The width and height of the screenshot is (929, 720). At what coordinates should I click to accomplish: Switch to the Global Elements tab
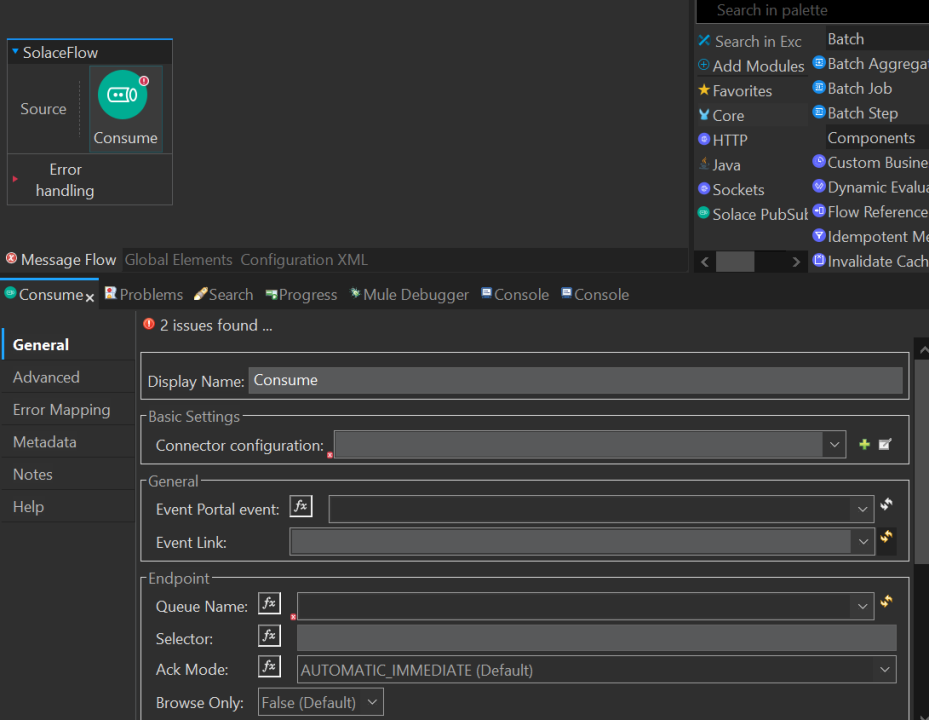[178, 260]
